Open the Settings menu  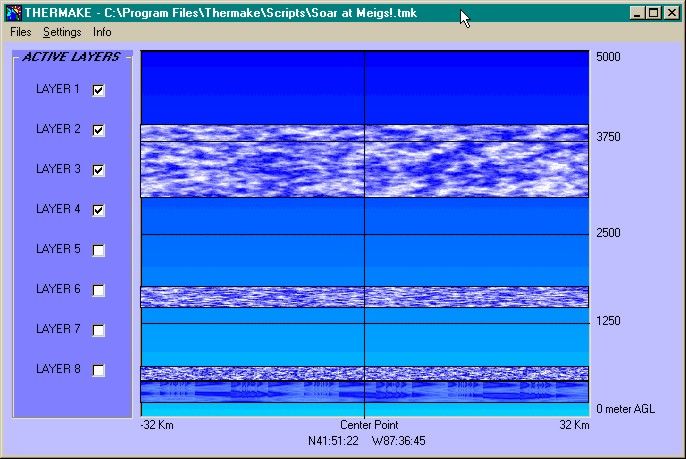[62, 32]
